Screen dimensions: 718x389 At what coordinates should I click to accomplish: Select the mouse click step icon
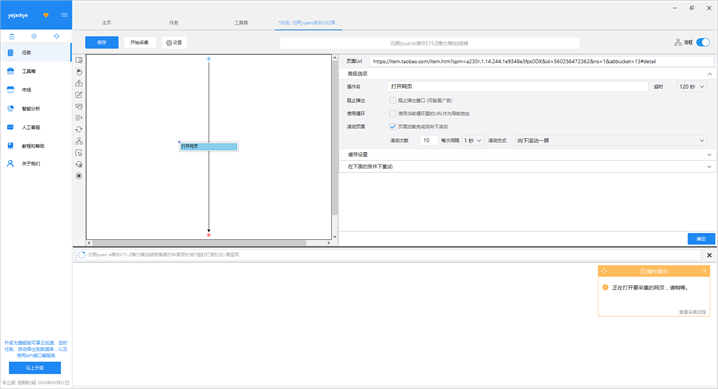(79, 72)
